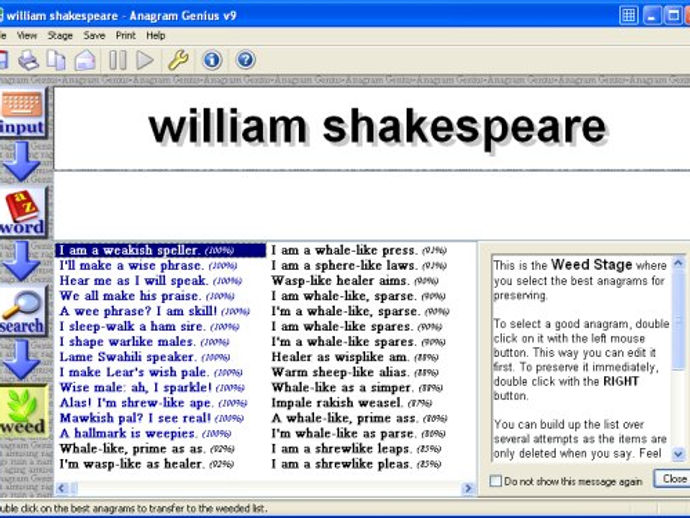Go to the search stage magnifier icon

[x=22, y=312]
